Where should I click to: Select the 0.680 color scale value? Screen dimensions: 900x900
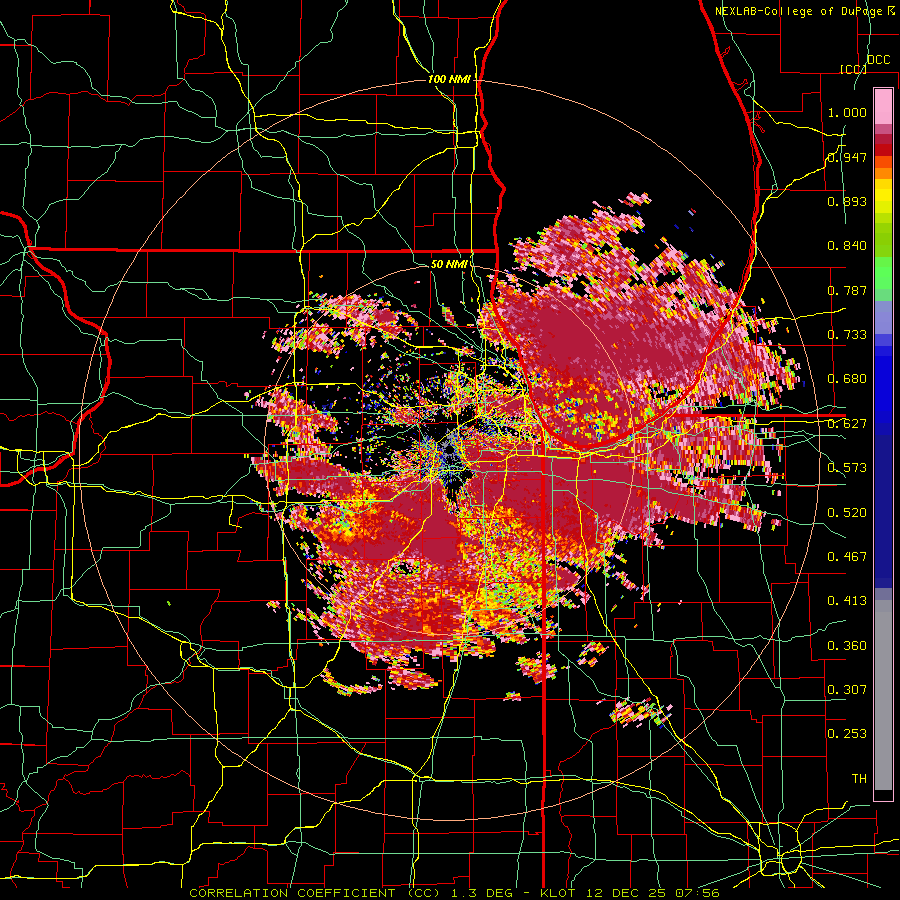[847, 379]
